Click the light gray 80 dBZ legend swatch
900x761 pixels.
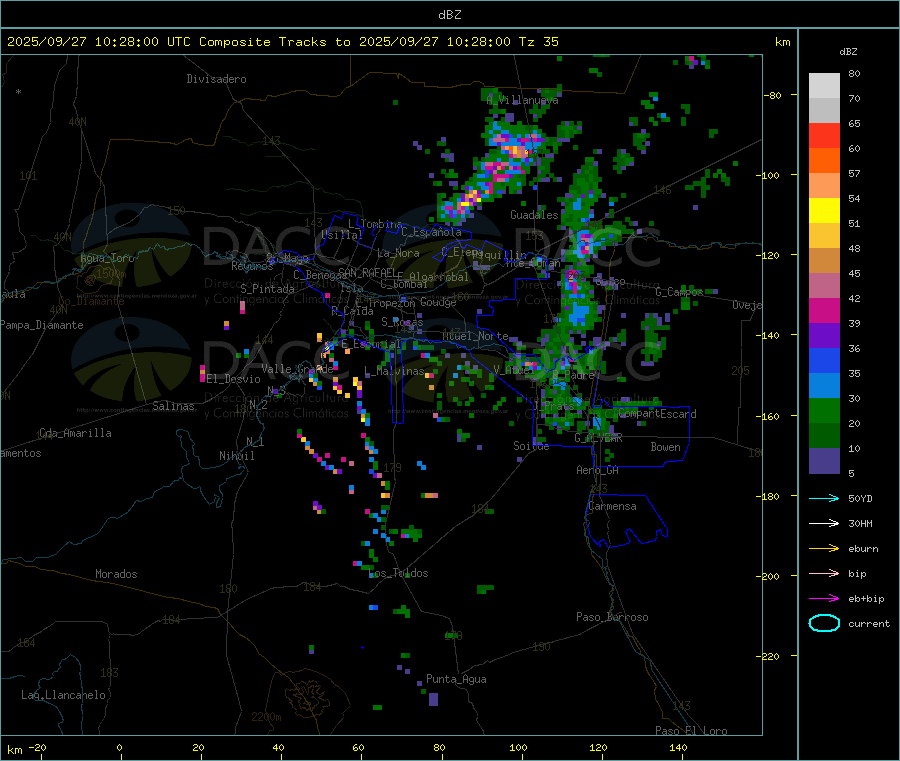pos(824,86)
